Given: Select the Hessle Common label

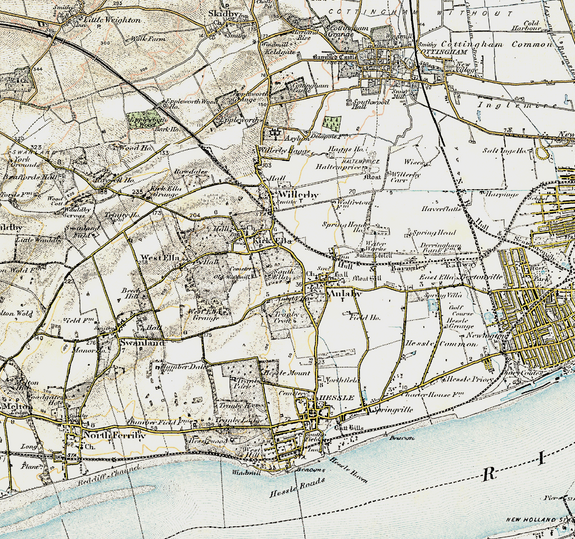Looking at the screenshot, I should [x=442, y=344].
